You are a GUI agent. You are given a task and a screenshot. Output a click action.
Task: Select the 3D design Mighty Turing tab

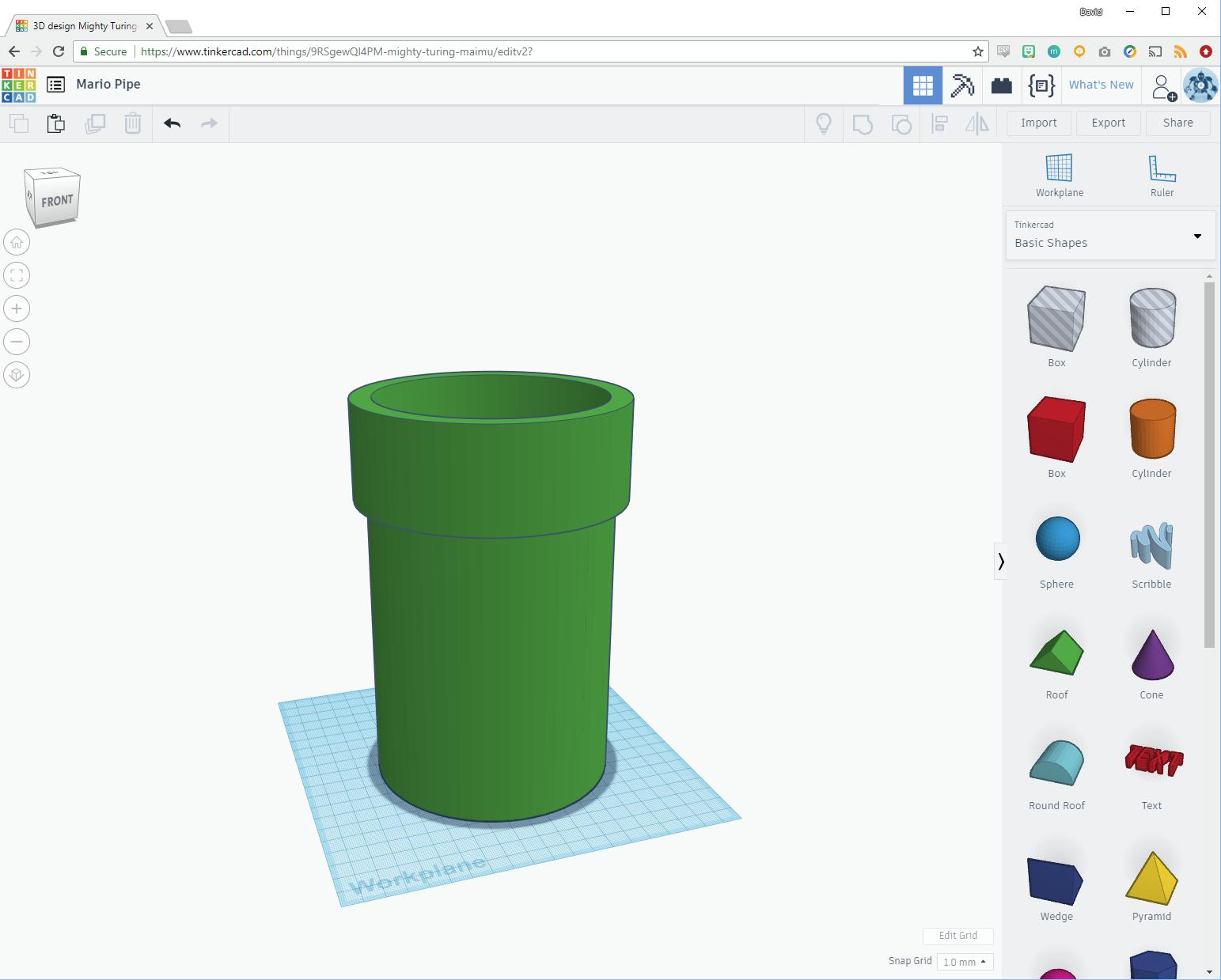point(85,26)
